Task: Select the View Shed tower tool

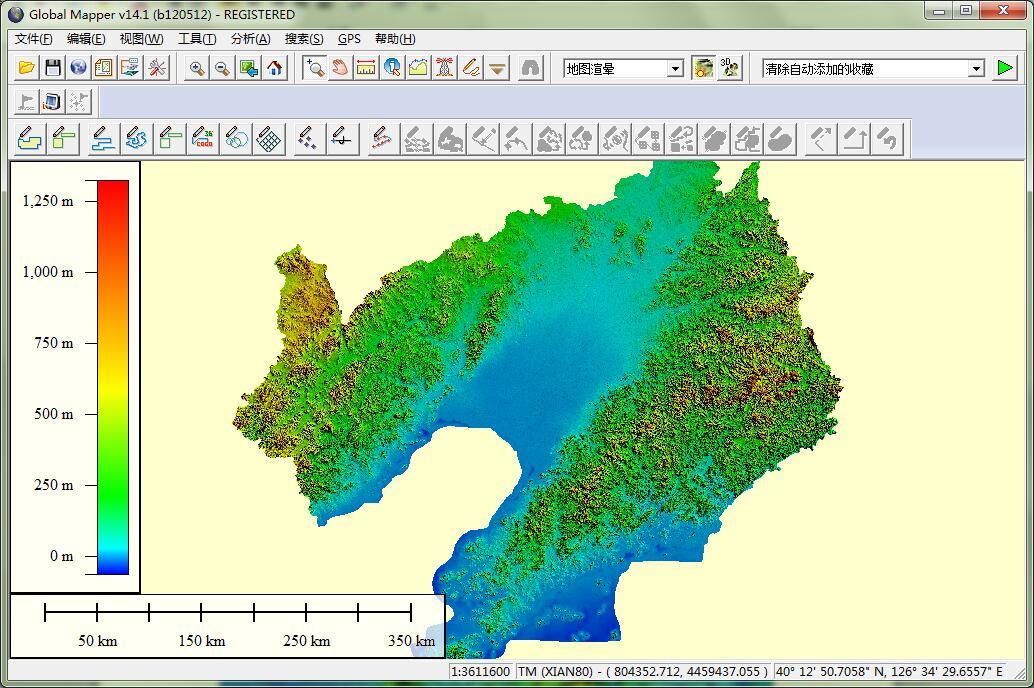Action: click(444, 68)
